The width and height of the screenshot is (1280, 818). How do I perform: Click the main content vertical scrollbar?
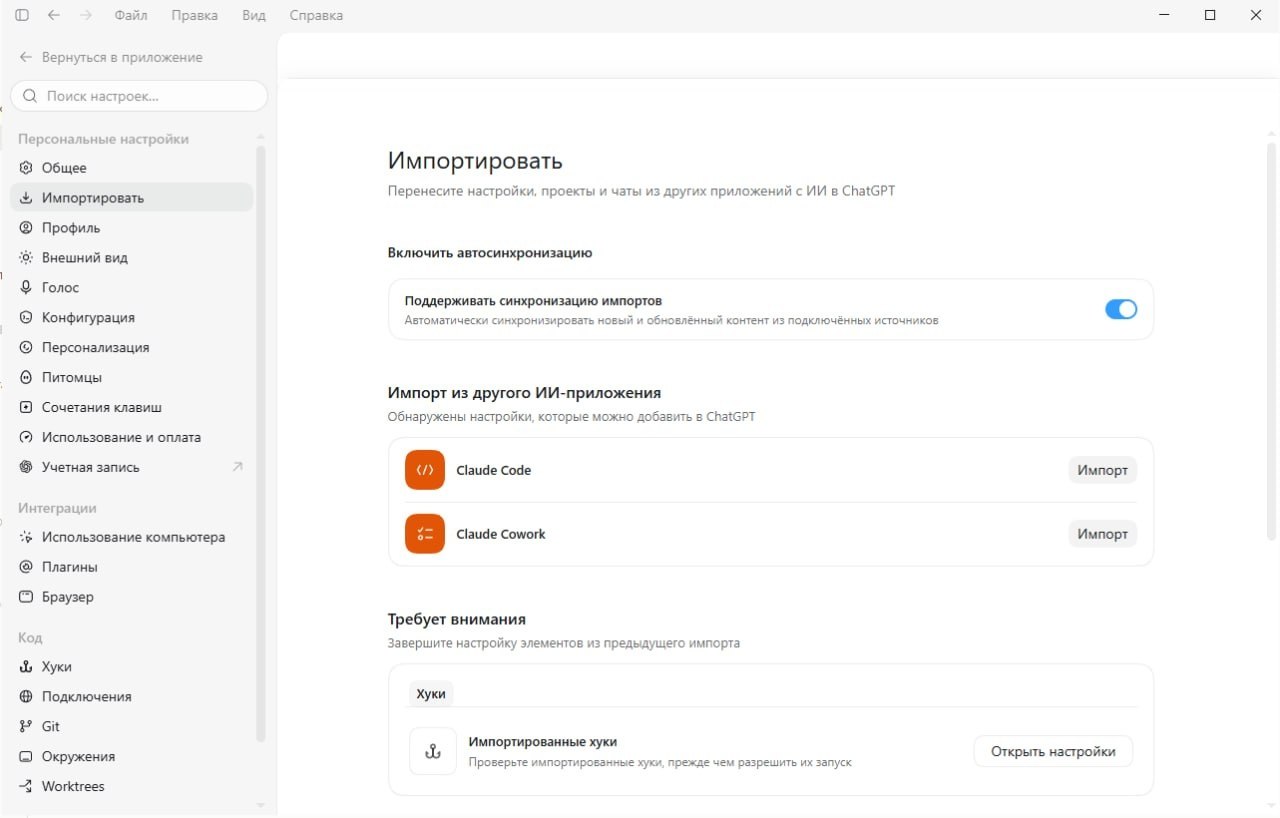(x=1272, y=342)
